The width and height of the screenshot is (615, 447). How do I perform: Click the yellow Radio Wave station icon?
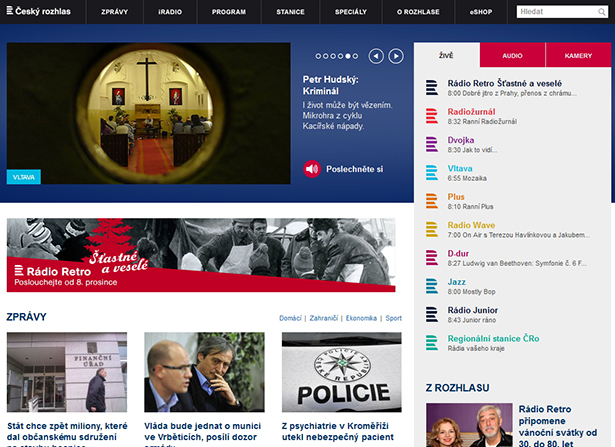(432, 229)
